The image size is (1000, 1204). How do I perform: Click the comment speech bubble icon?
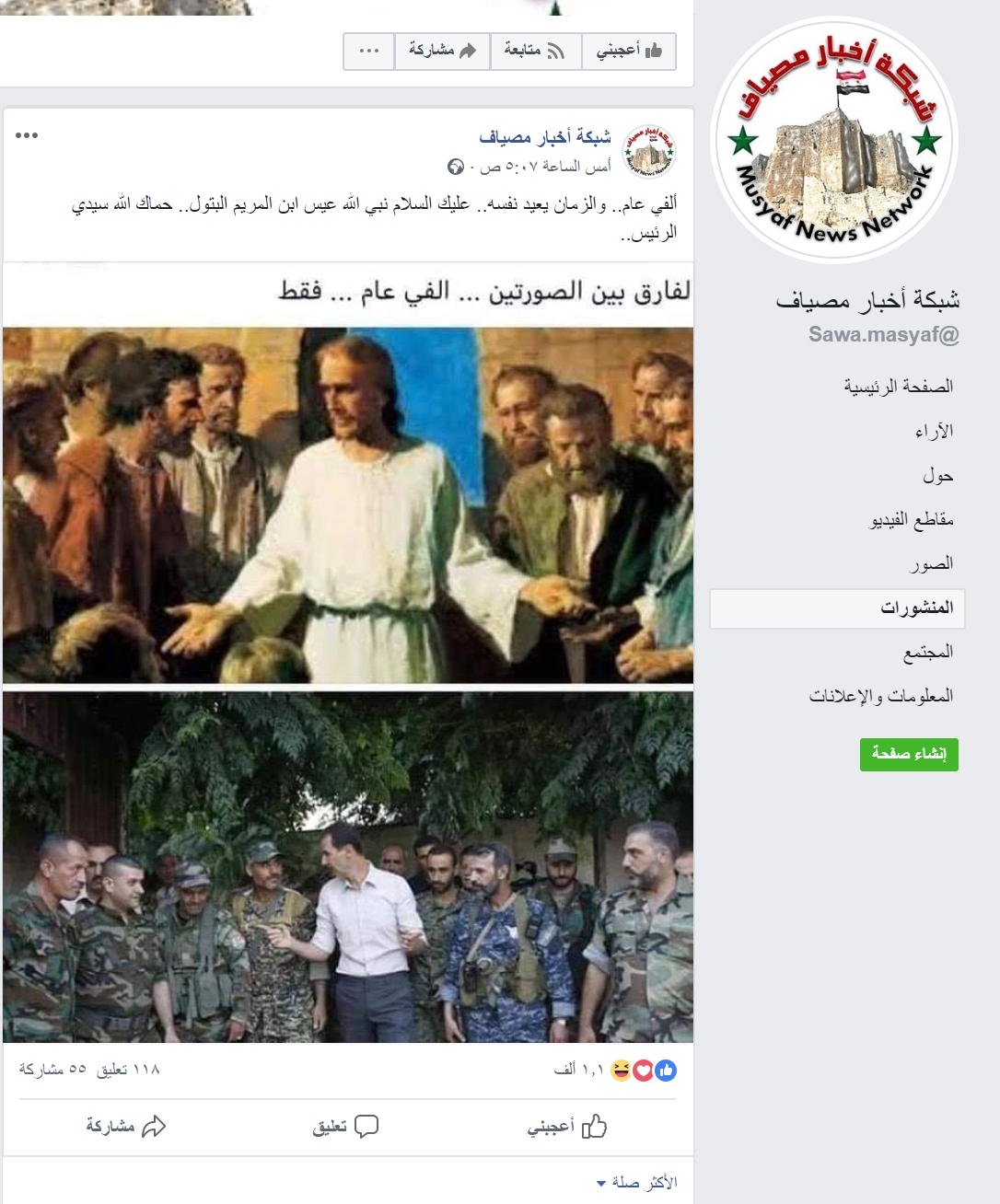click(x=366, y=1126)
